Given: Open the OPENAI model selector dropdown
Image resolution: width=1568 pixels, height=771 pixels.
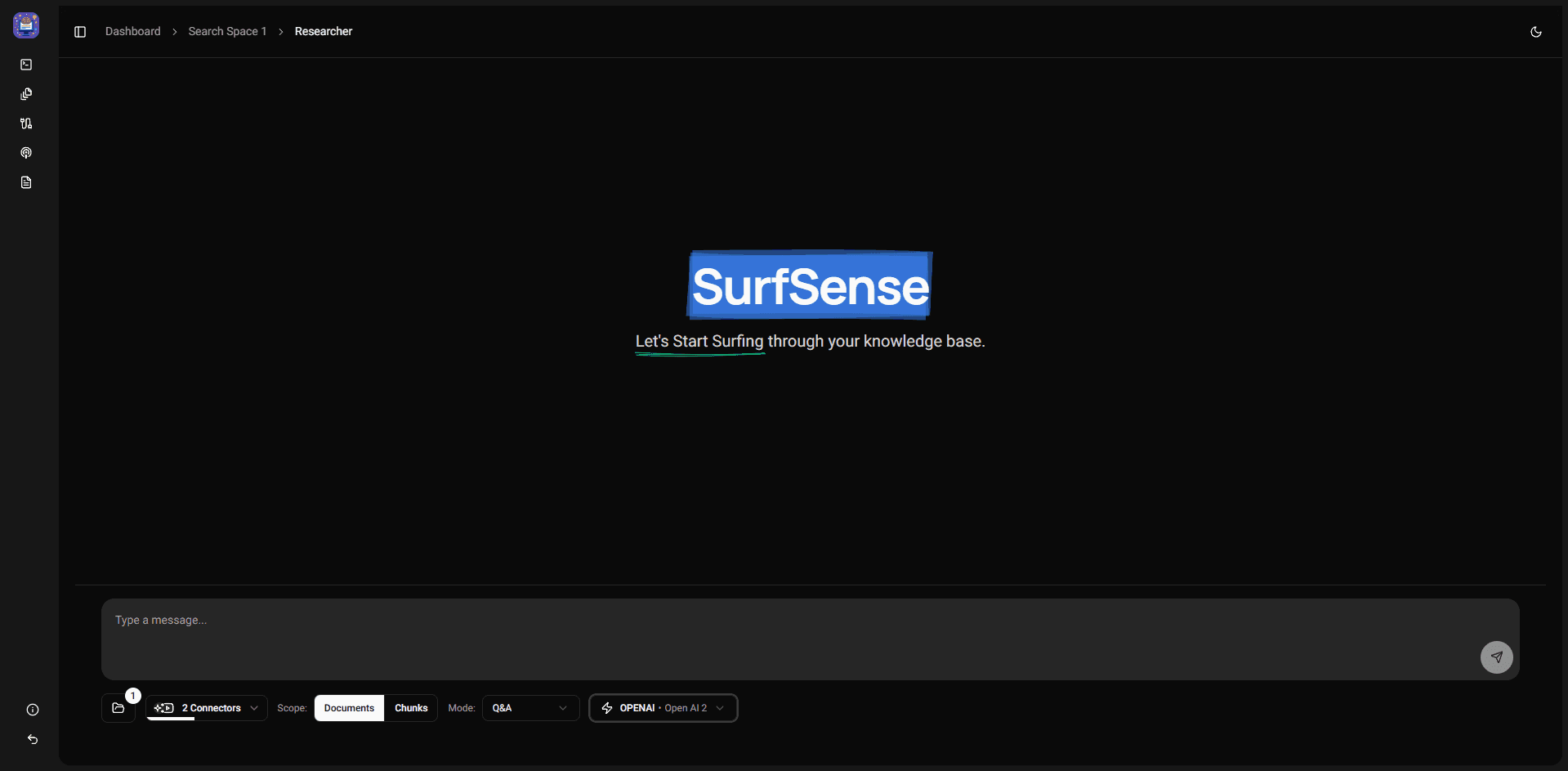Looking at the screenshot, I should tap(663, 708).
